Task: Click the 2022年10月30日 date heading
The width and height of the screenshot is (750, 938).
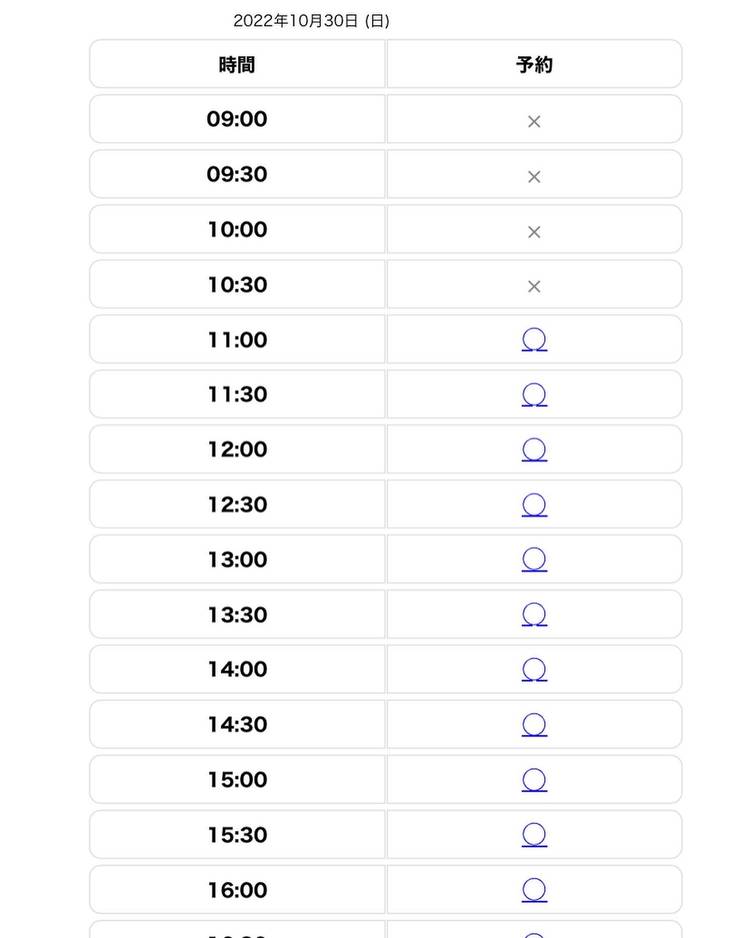Action: pos(311,21)
